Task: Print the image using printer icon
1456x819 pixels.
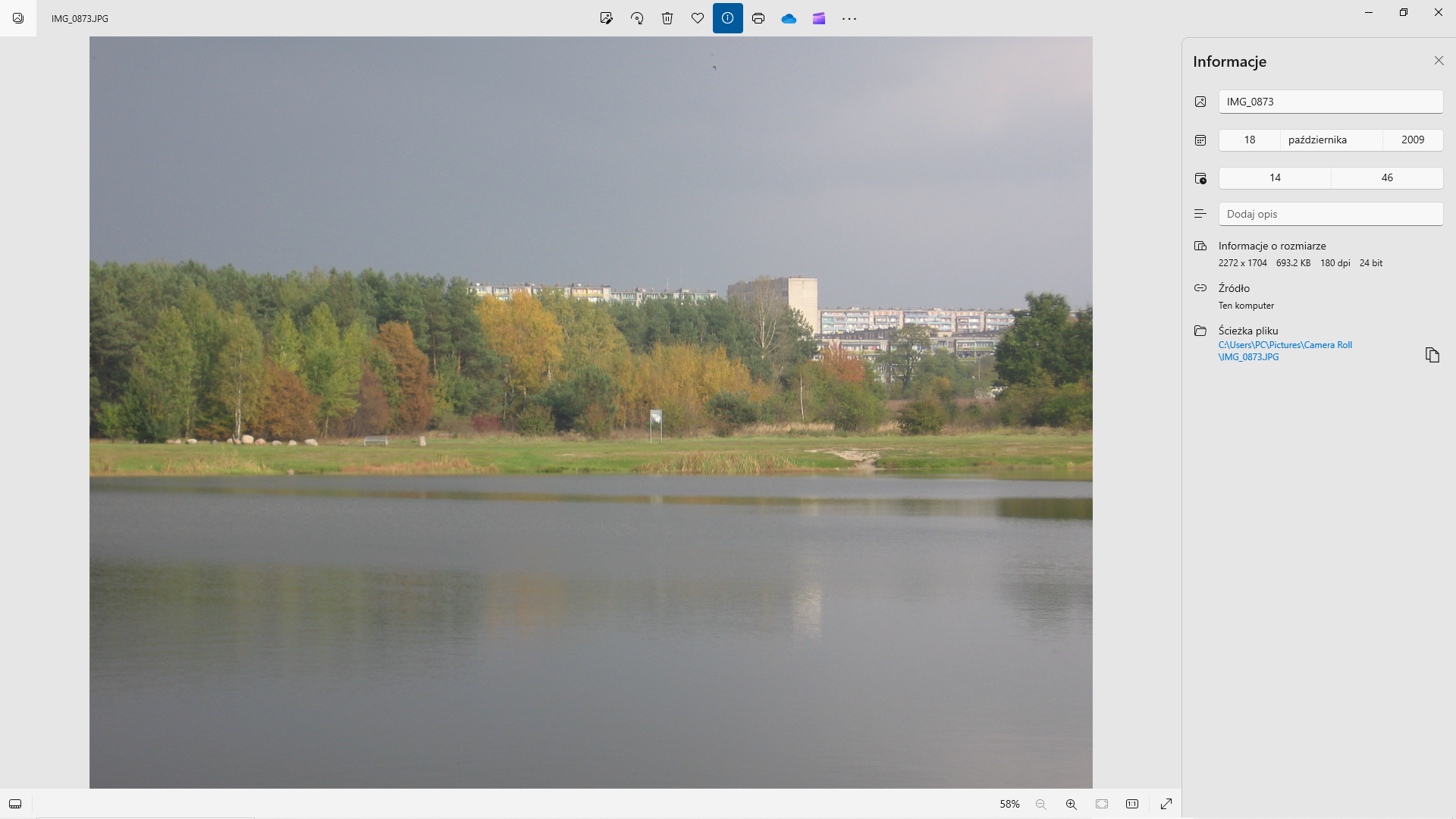Action: click(758, 18)
